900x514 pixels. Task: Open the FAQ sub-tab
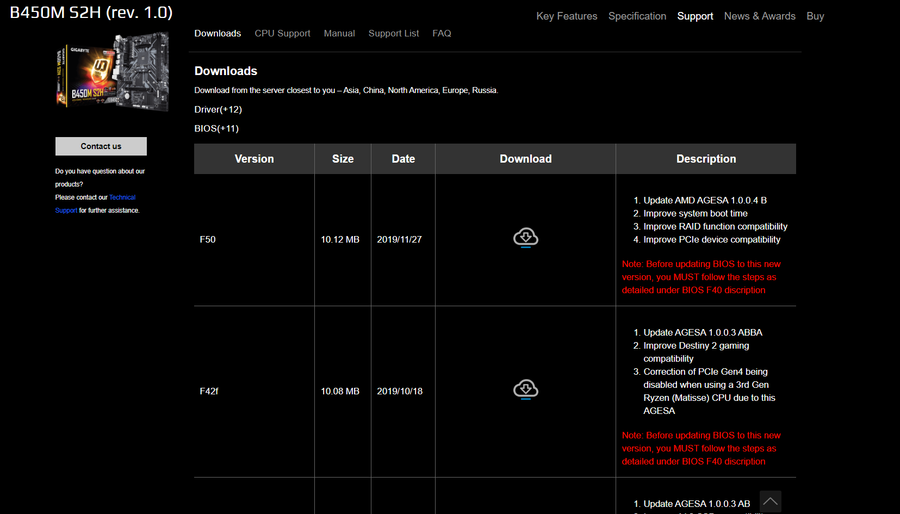click(441, 33)
